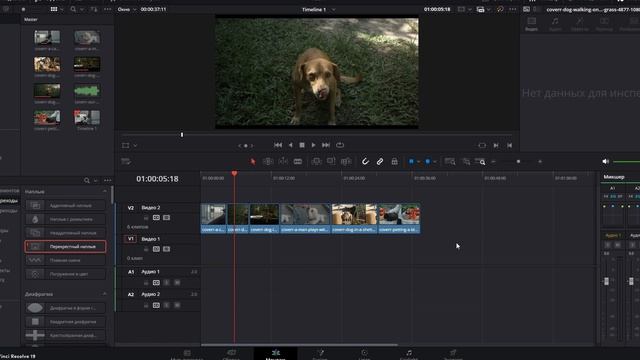Collapse the Диафрагма transitions group
This screenshot has height=360, width=640.
click(x=104, y=294)
